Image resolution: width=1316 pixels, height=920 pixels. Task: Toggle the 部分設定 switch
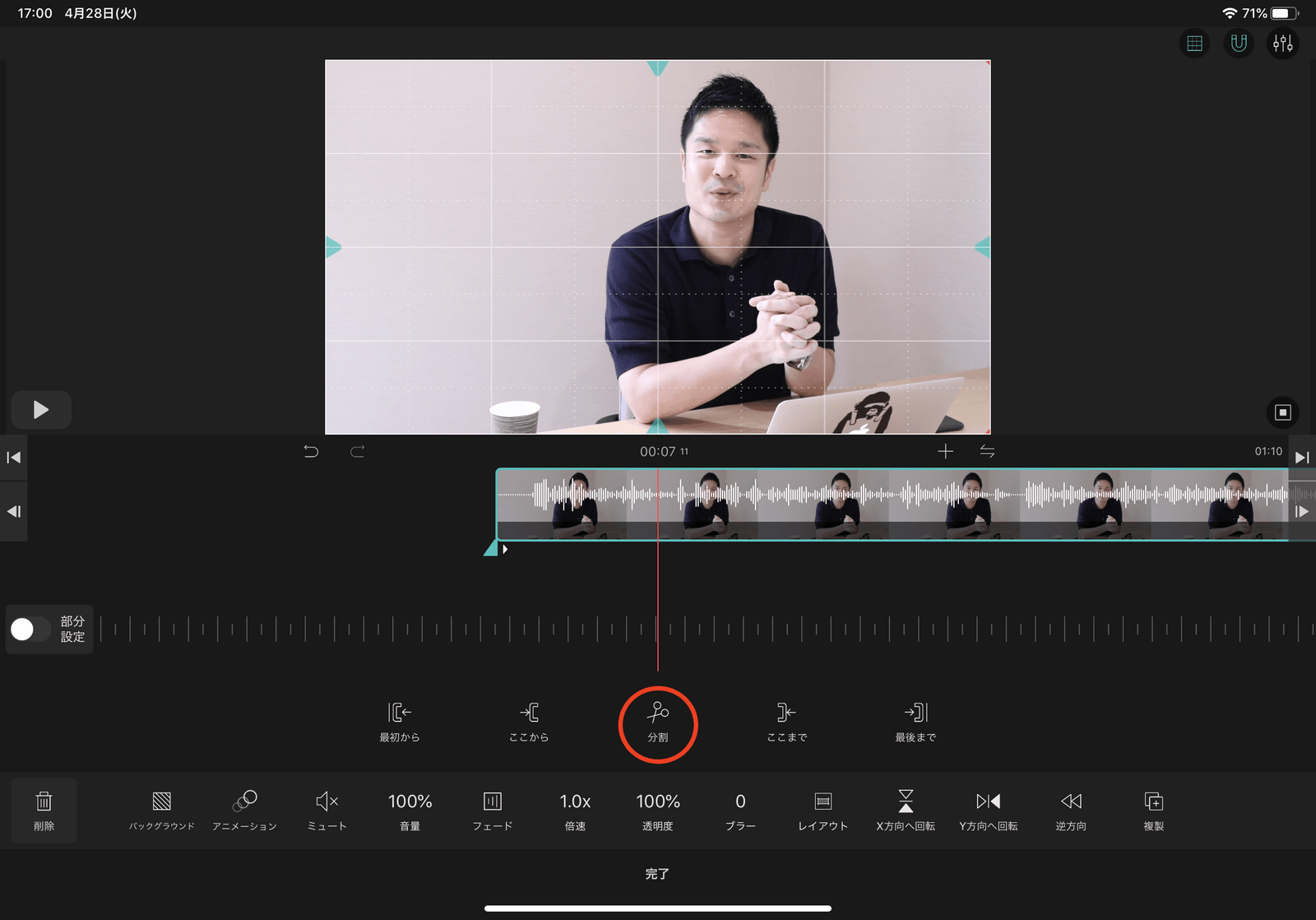(31, 630)
